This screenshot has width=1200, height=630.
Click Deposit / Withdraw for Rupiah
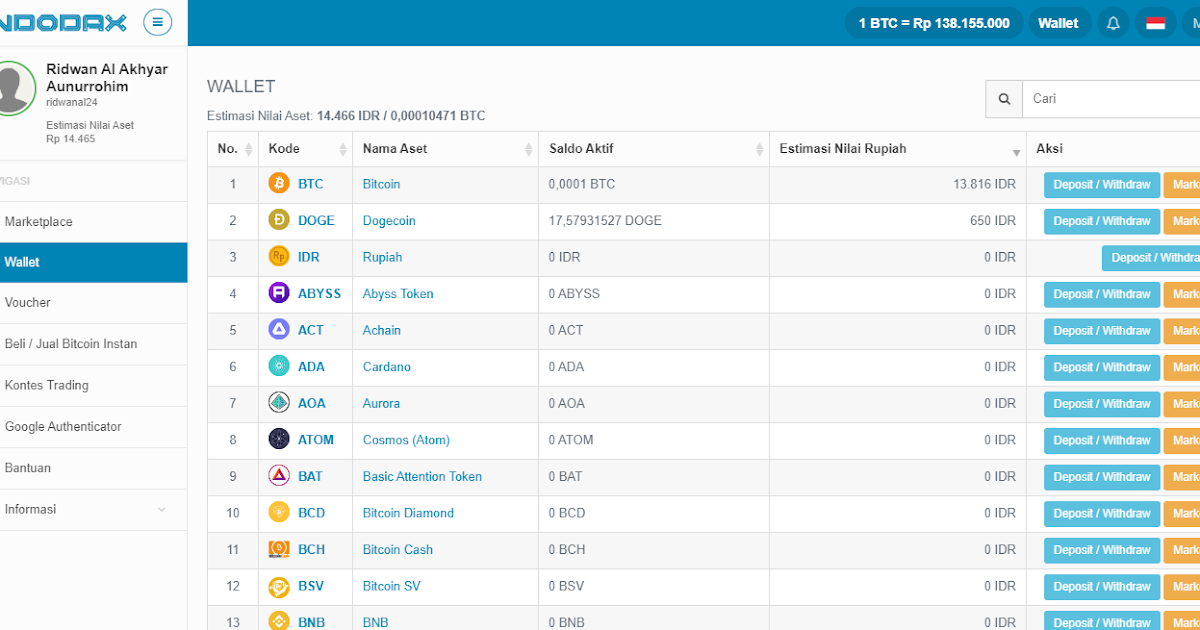point(1151,258)
